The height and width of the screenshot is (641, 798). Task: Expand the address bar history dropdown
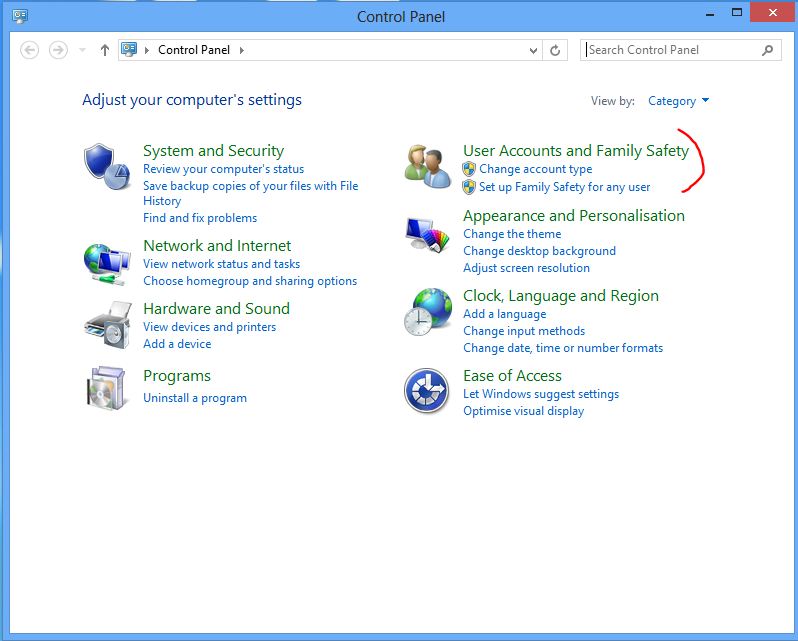(533, 50)
